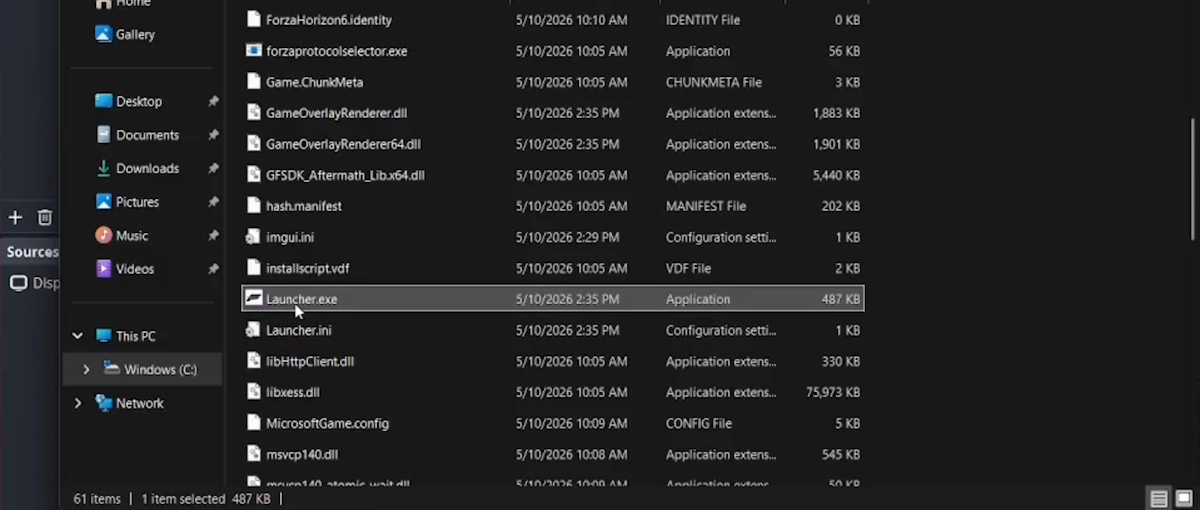
Task: Click the imgui.ini settings file icon
Action: [254, 237]
